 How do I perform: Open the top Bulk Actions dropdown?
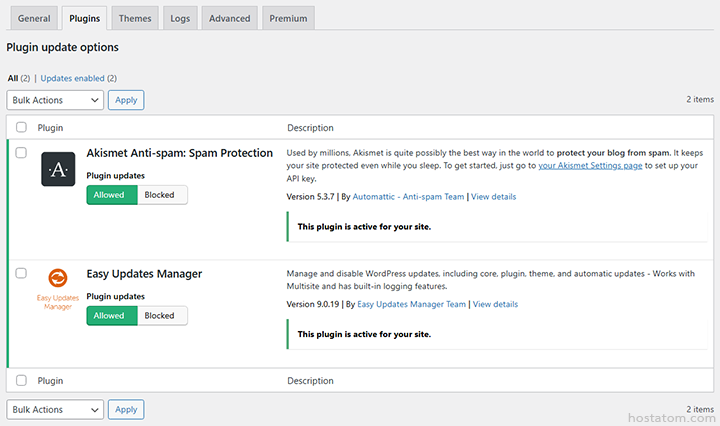[x=55, y=100]
